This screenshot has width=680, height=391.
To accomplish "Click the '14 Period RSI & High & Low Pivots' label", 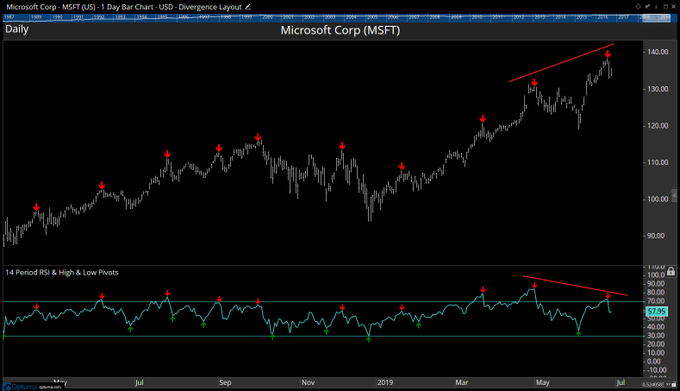I will click(x=62, y=272).
